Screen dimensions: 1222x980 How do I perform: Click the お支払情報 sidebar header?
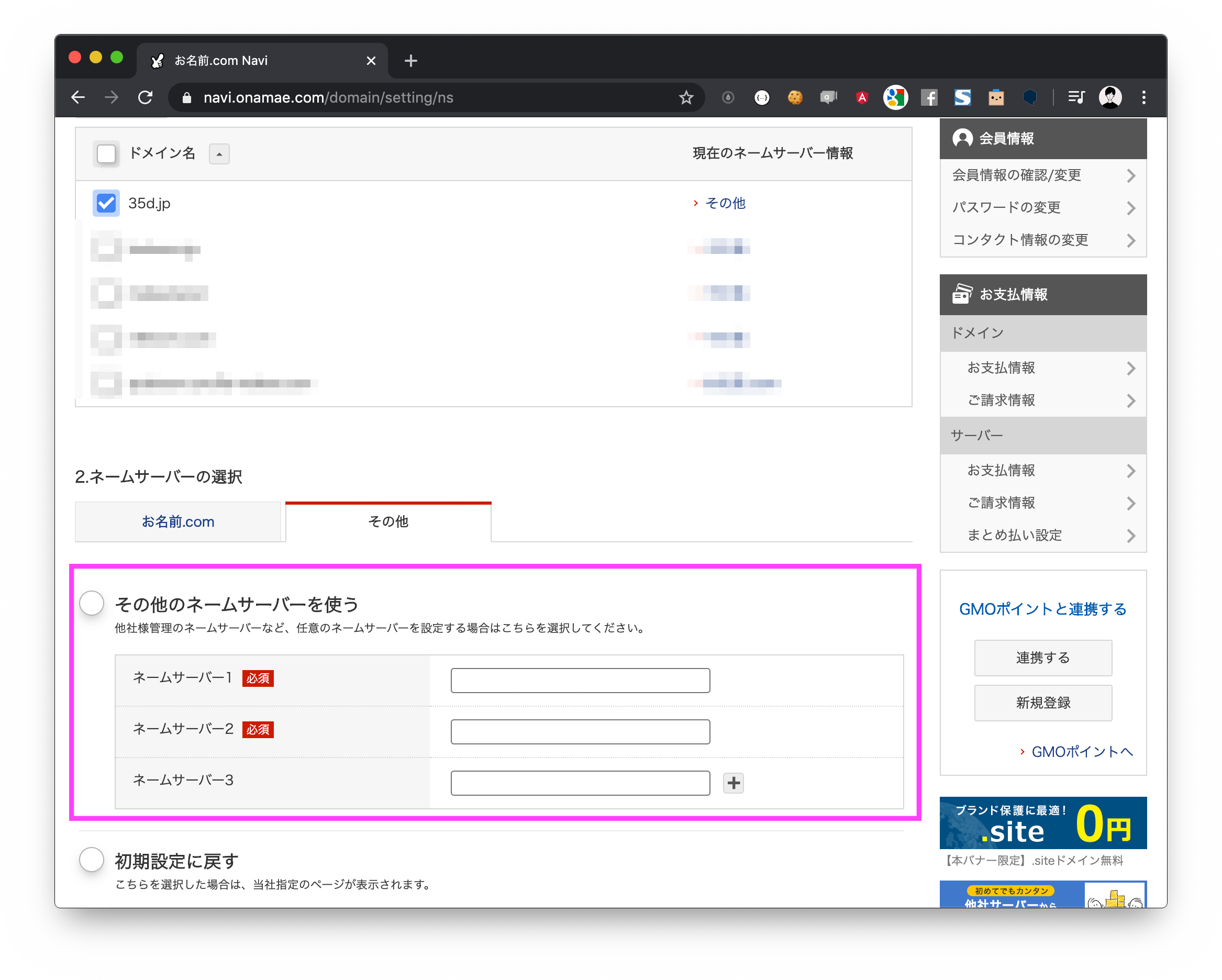coord(1043,295)
